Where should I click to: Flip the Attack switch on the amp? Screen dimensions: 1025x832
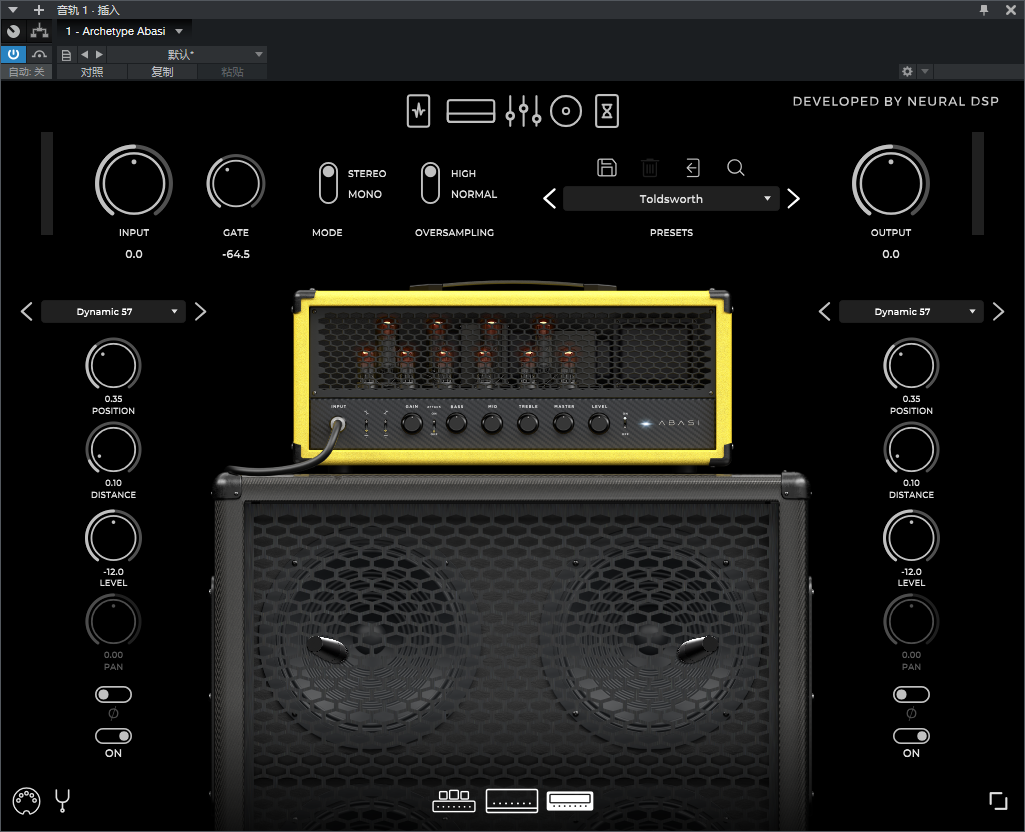point(434,425)
